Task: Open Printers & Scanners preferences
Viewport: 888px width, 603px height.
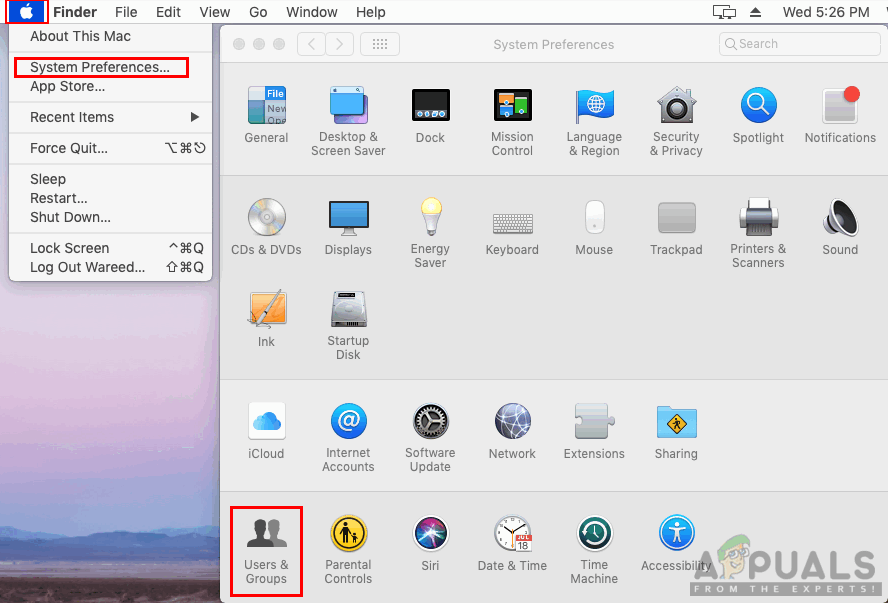Action: coord(758,233)
